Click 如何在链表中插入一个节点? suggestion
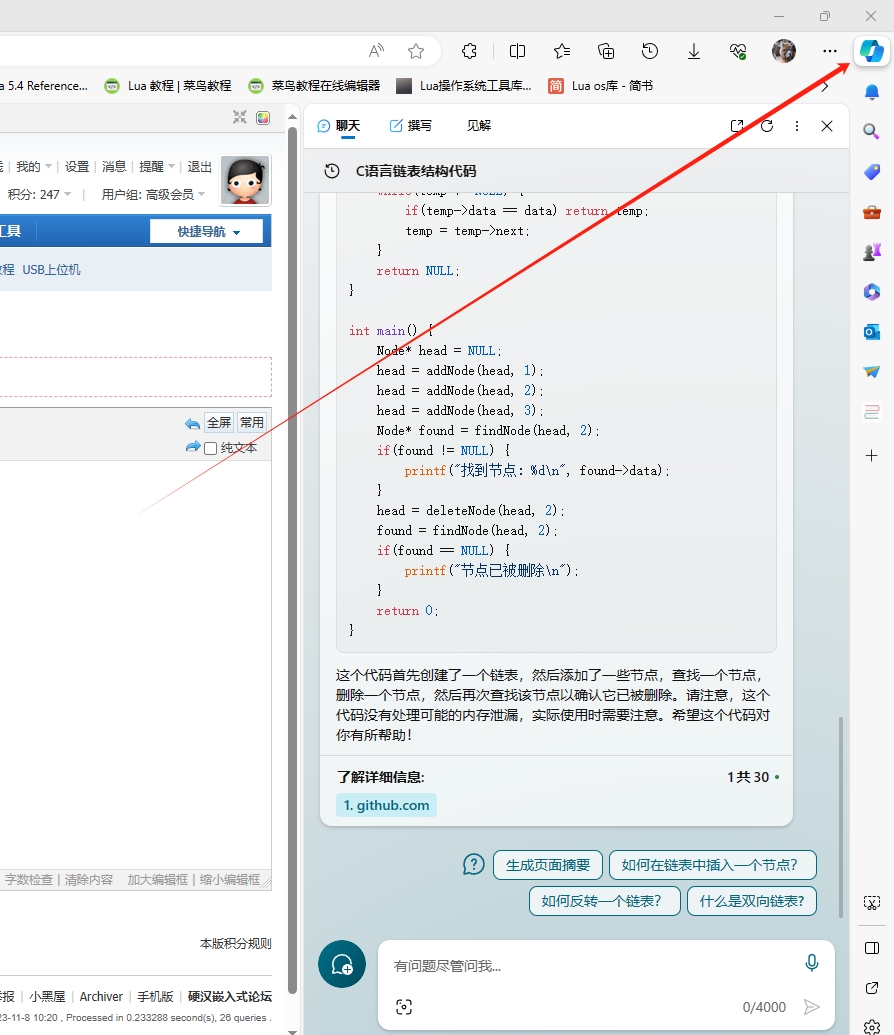 click(x=712, y=865)
